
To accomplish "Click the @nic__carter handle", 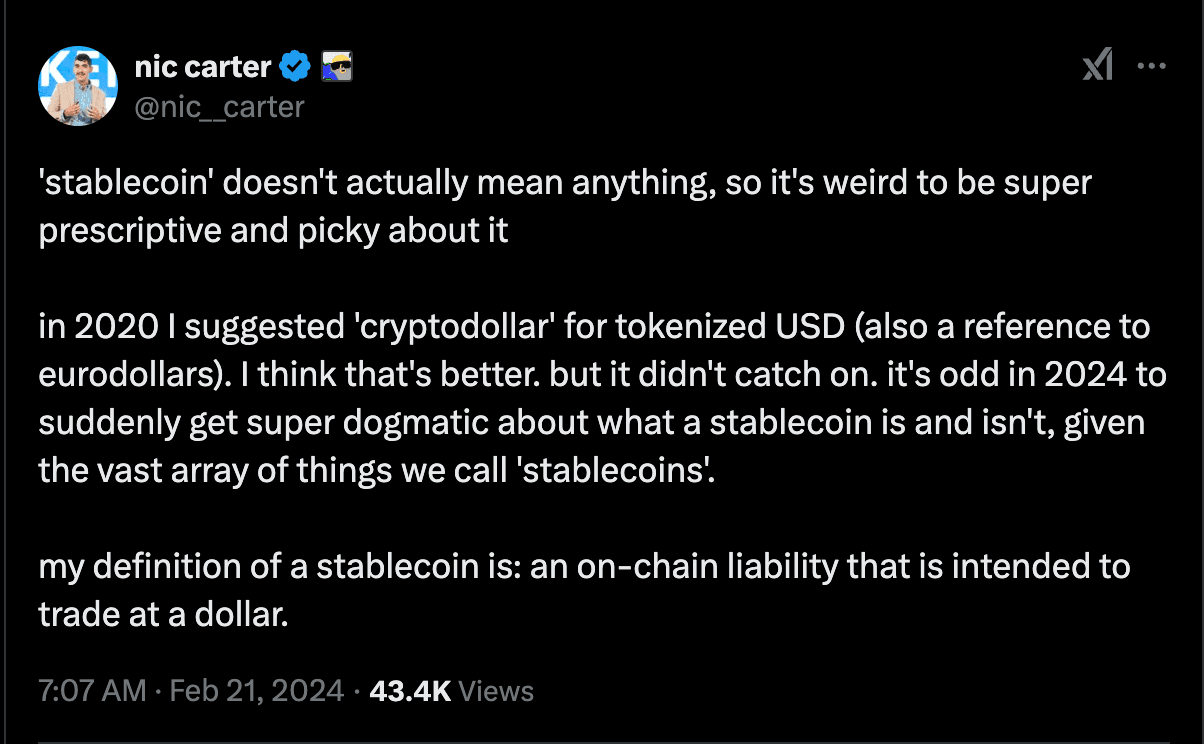I will 218,106.
